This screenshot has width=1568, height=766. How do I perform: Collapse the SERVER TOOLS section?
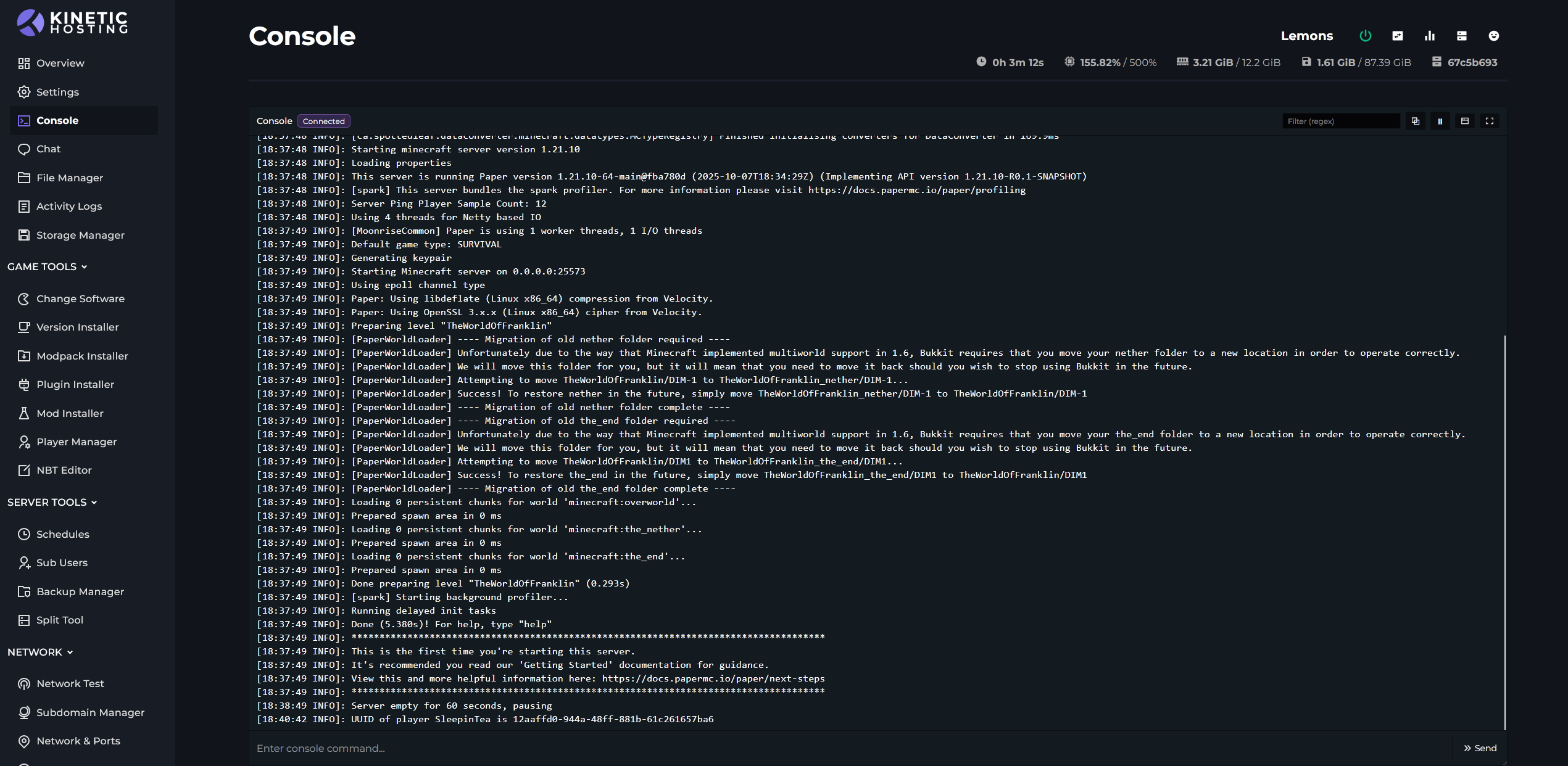click(x=52, y=502)
